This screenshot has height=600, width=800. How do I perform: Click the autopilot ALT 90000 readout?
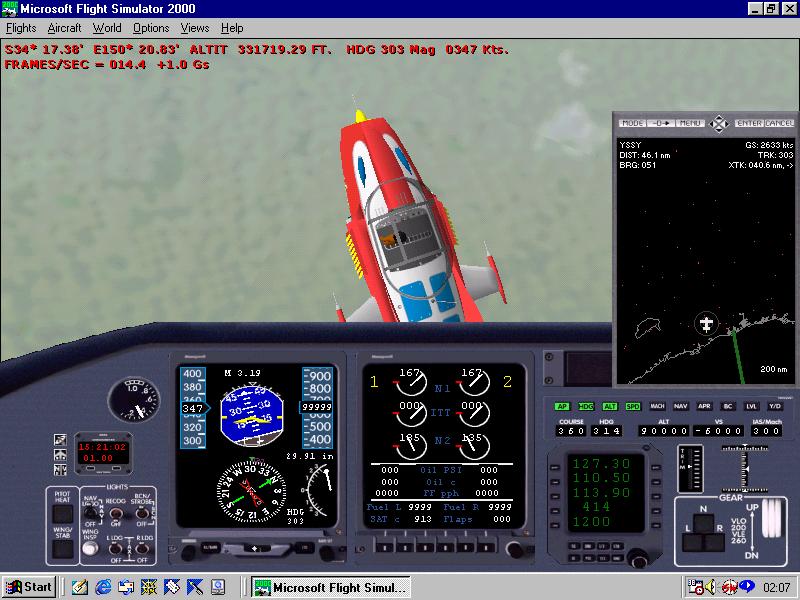click(x=663, y=431)
